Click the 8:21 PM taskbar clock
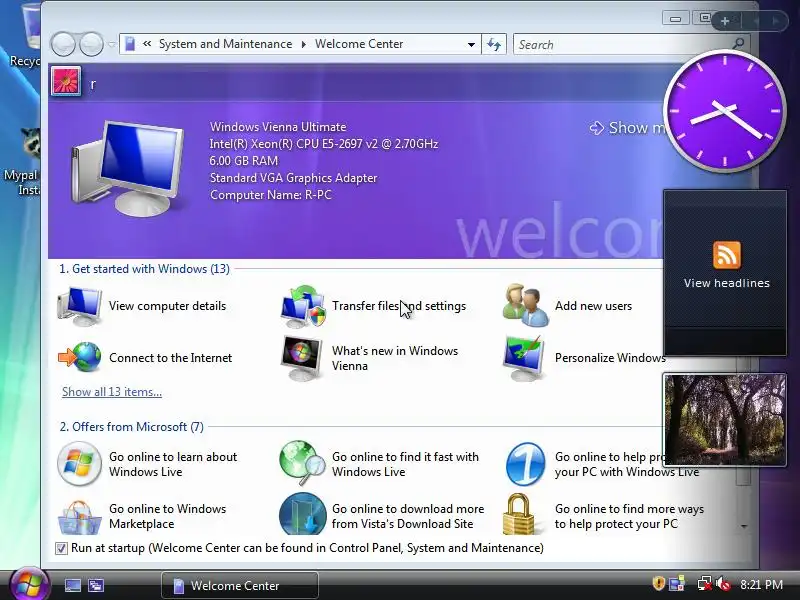 click(762, 584)
